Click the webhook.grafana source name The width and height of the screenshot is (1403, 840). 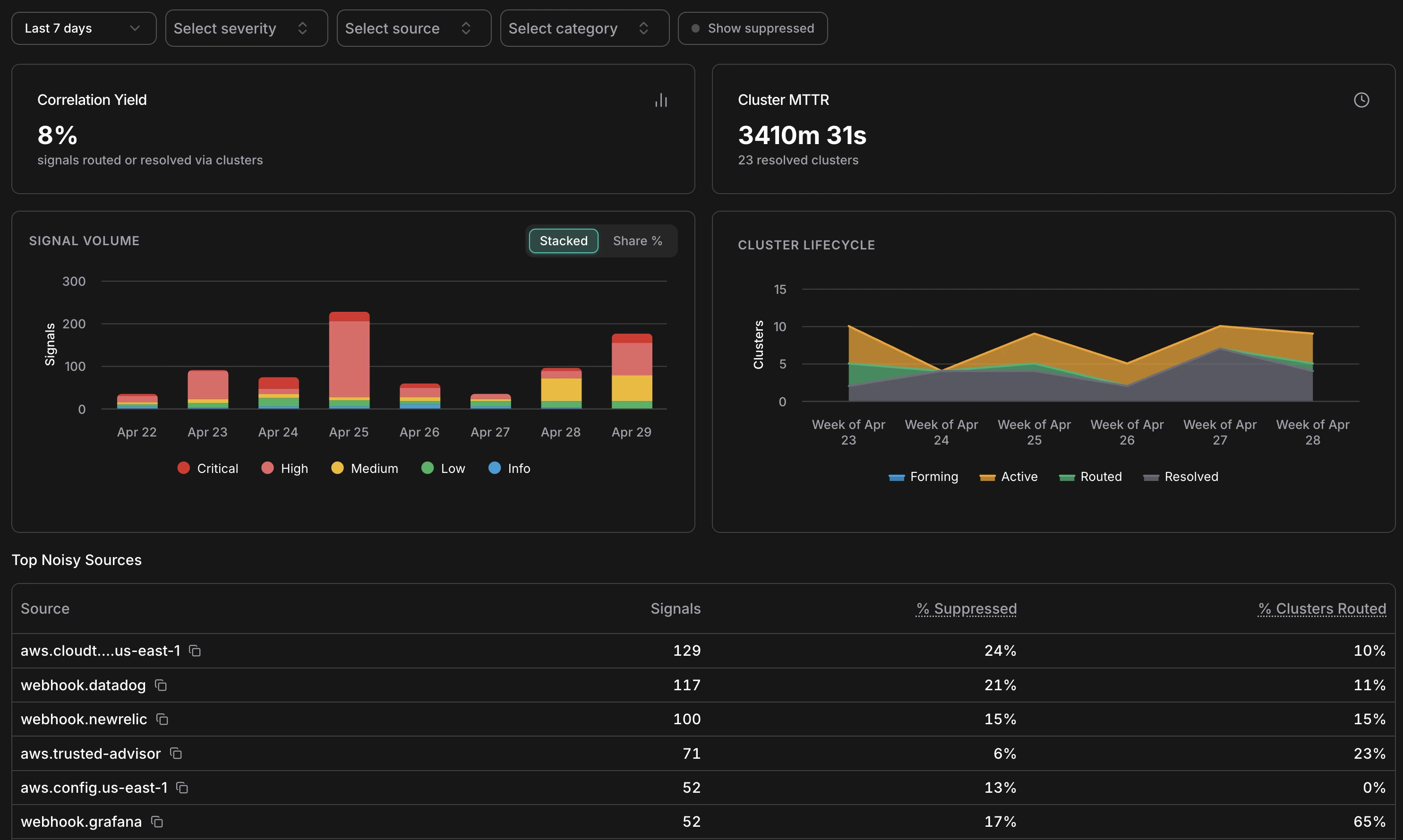tap(82, 822)
